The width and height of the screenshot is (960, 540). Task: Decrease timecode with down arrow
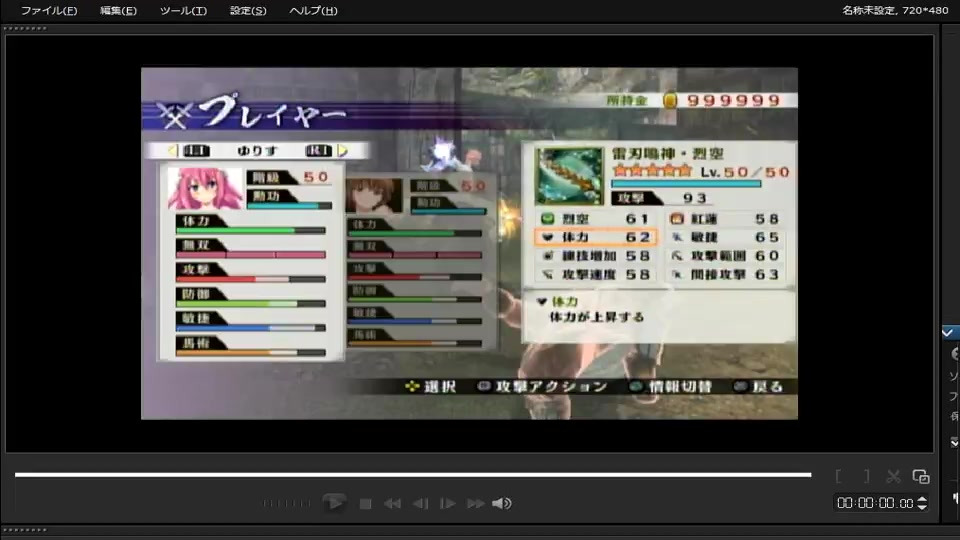922,508
